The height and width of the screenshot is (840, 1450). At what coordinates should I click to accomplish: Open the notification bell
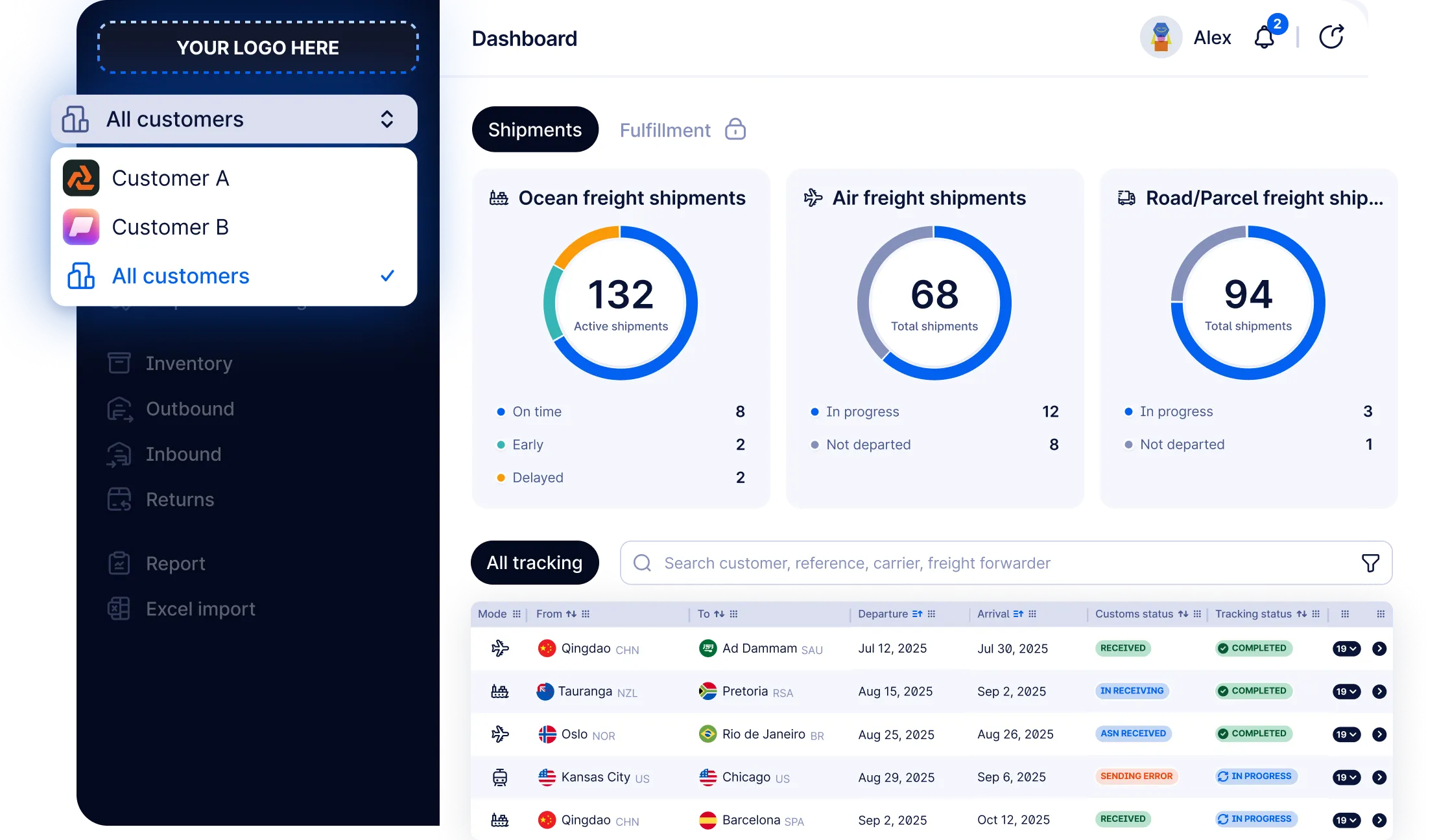click(1265, 37)
